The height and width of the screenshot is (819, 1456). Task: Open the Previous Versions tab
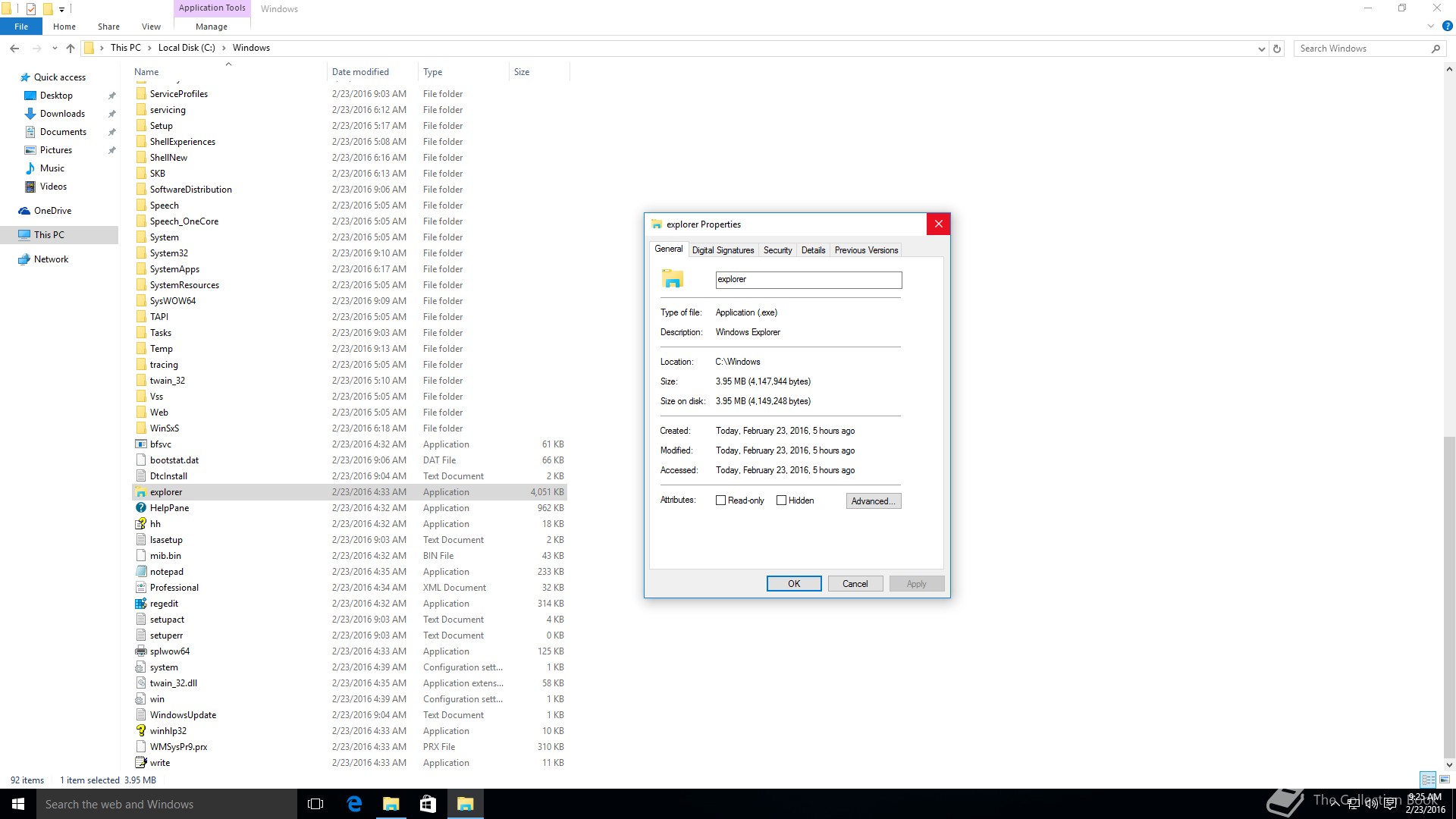click(866, 250)
